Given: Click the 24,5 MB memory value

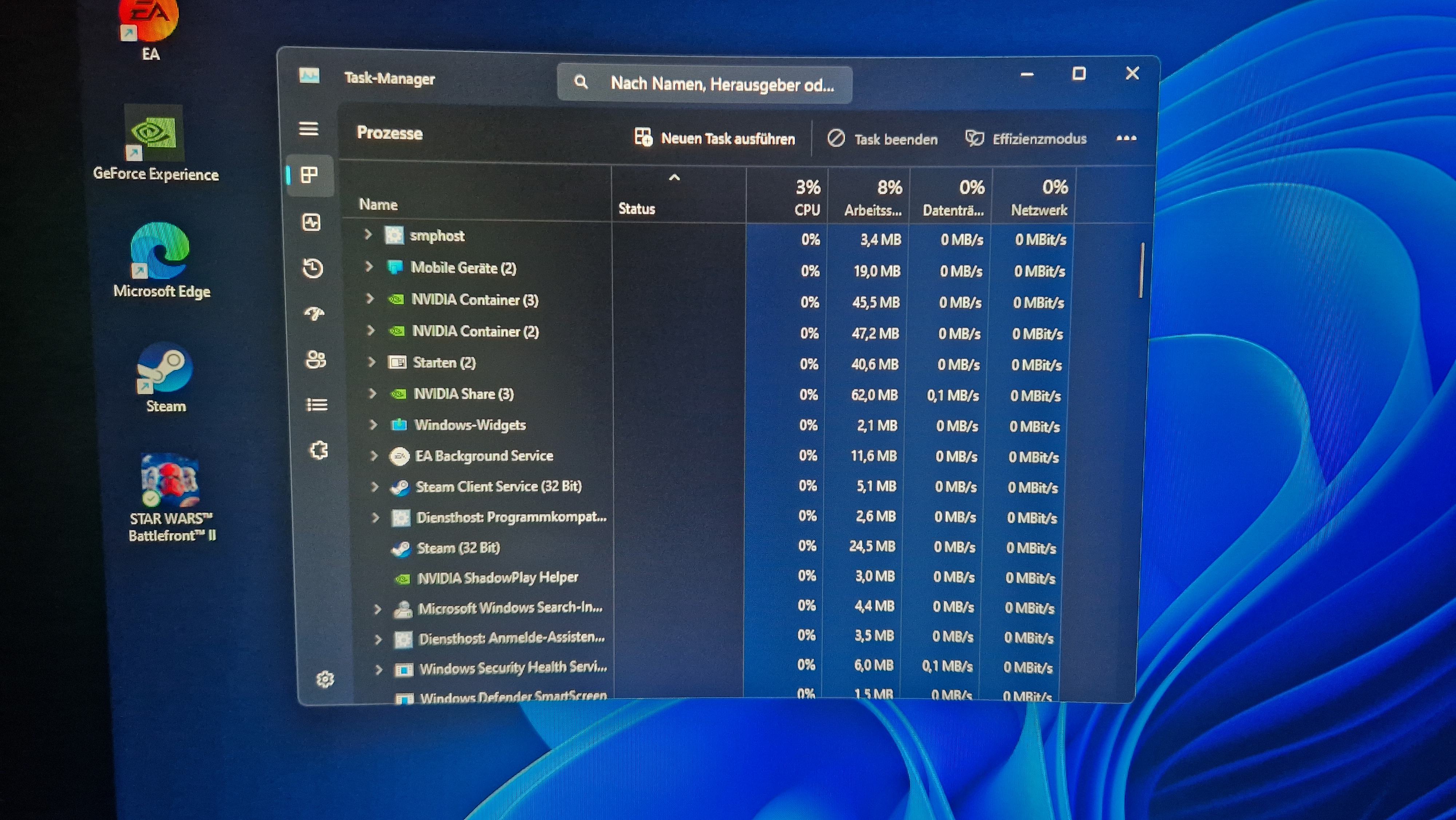Looking at the screenshot, I should tap(872, 546).
